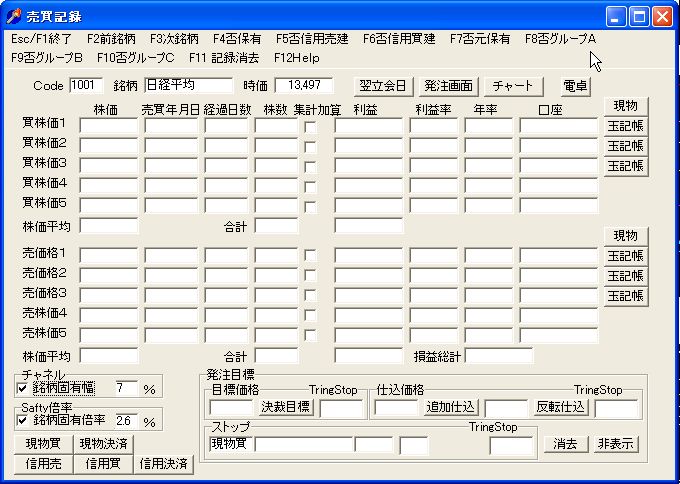The height and width of the screenshot is (484, 680).
Task: Open the F12Help menu item
Action: (297, 57)
